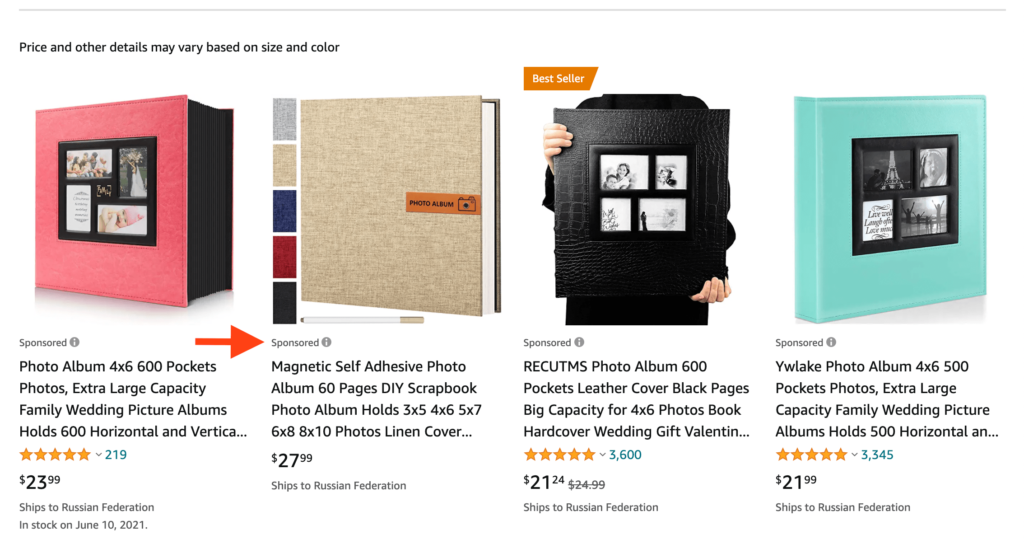
Task: Select the red linen color swatch
Action: point(285,257)
